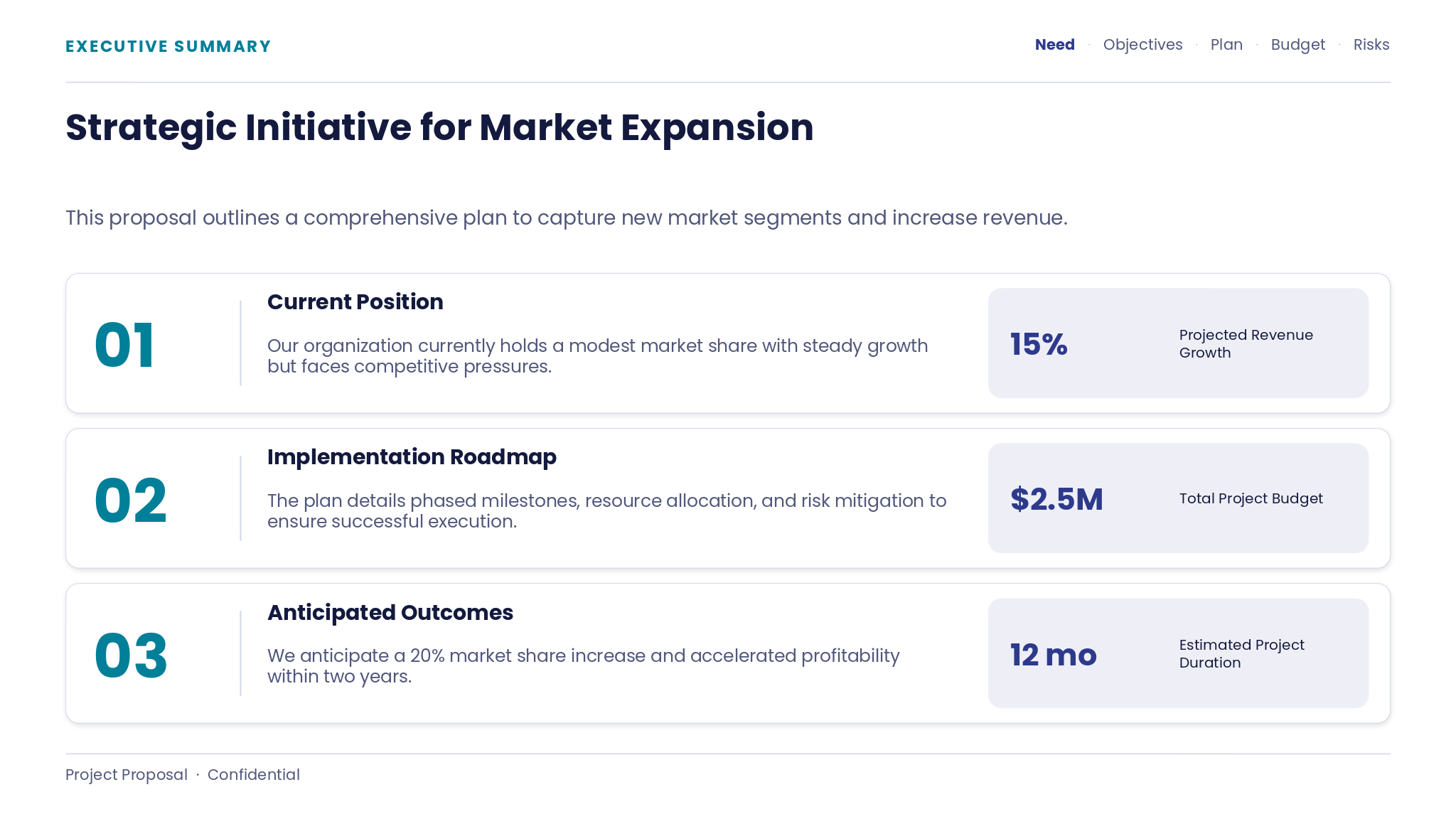Open the Objectives section
This screenshot has height=819, width=1456.
1142,45
